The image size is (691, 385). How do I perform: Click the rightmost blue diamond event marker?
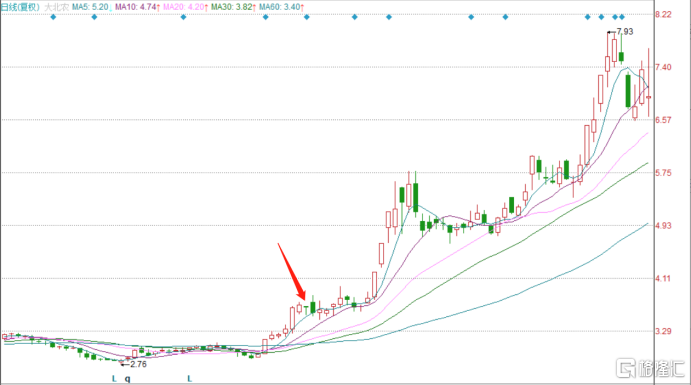pyautogui.click(x=622, y=17)
